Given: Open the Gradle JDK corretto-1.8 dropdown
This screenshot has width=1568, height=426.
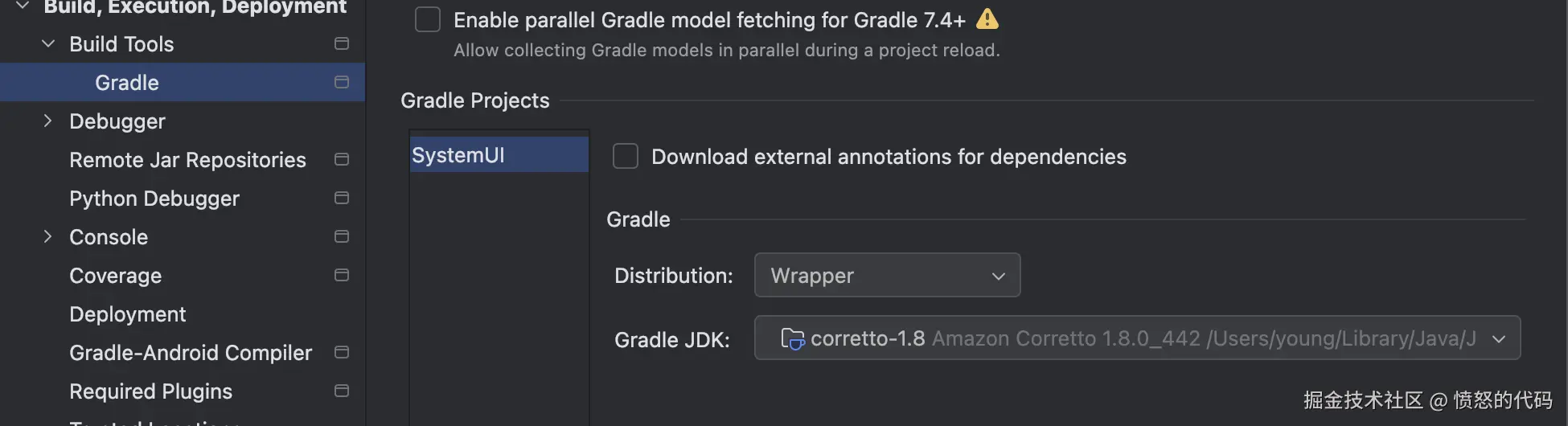Looking at the screenshot, I should pyautogui.click(x=1137, y=338).
